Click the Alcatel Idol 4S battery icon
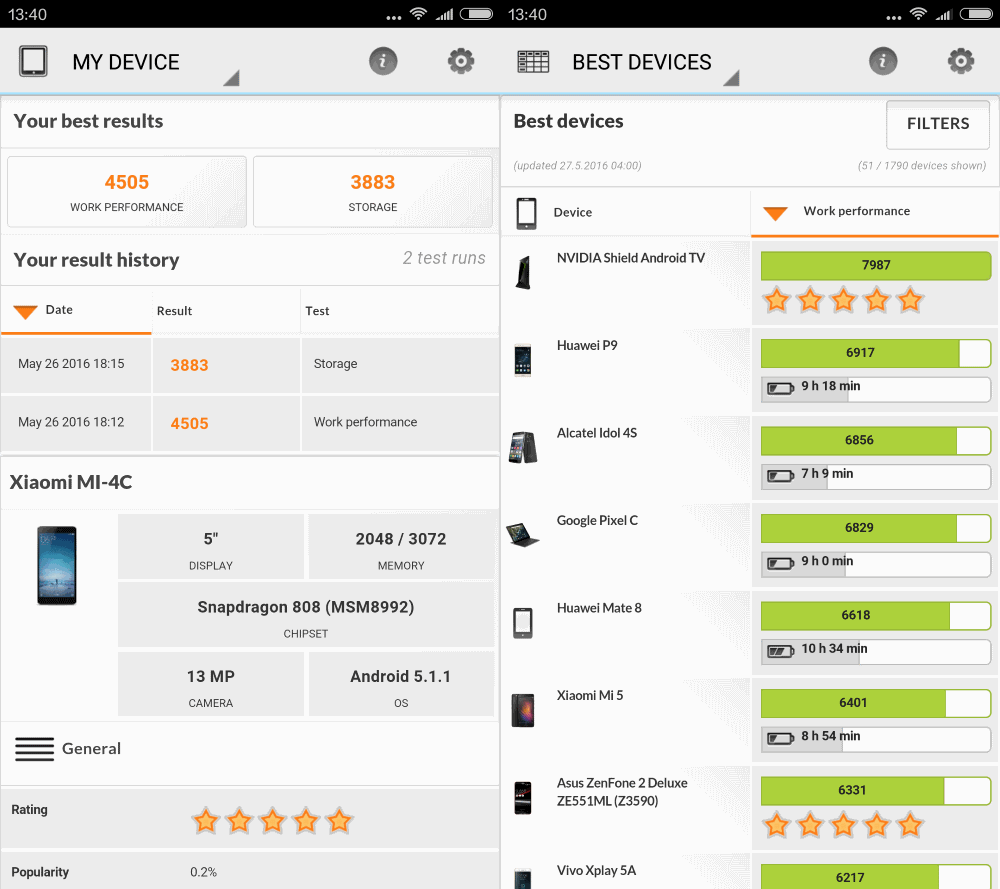The width and height of the screenshot is (1000, 889). 781,474
